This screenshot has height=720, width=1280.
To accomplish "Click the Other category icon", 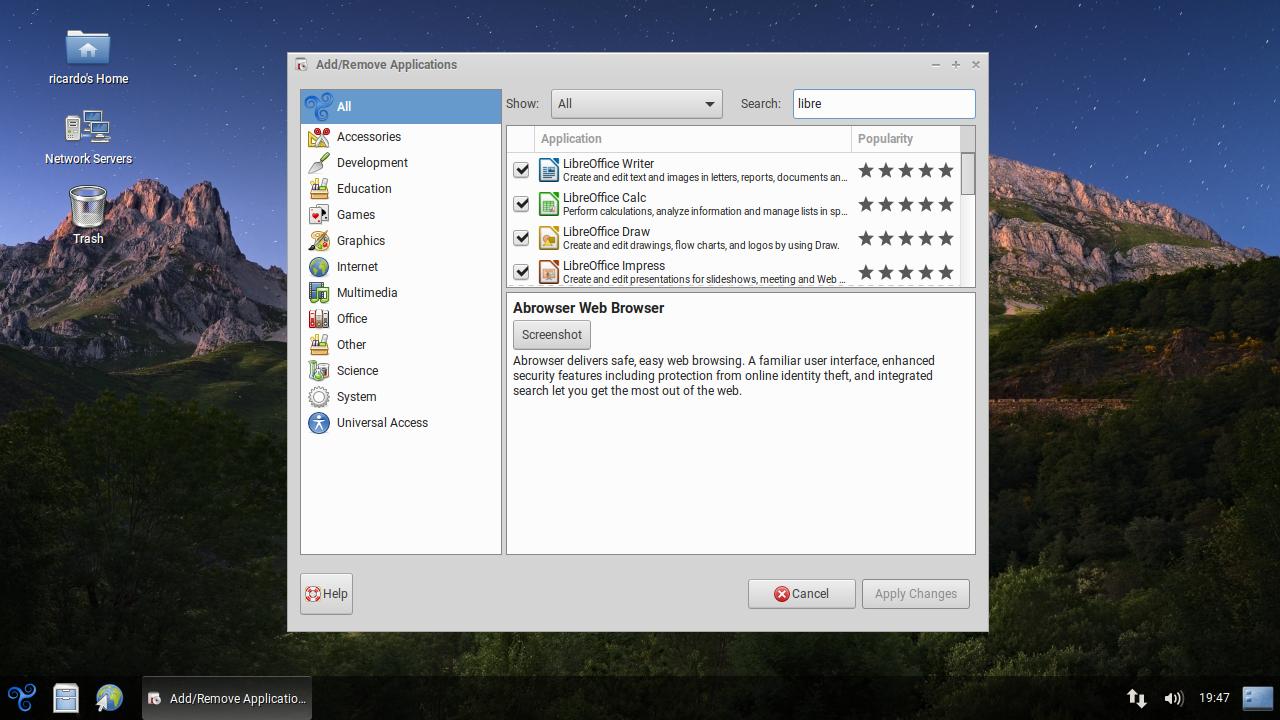I will click(319, 345).
